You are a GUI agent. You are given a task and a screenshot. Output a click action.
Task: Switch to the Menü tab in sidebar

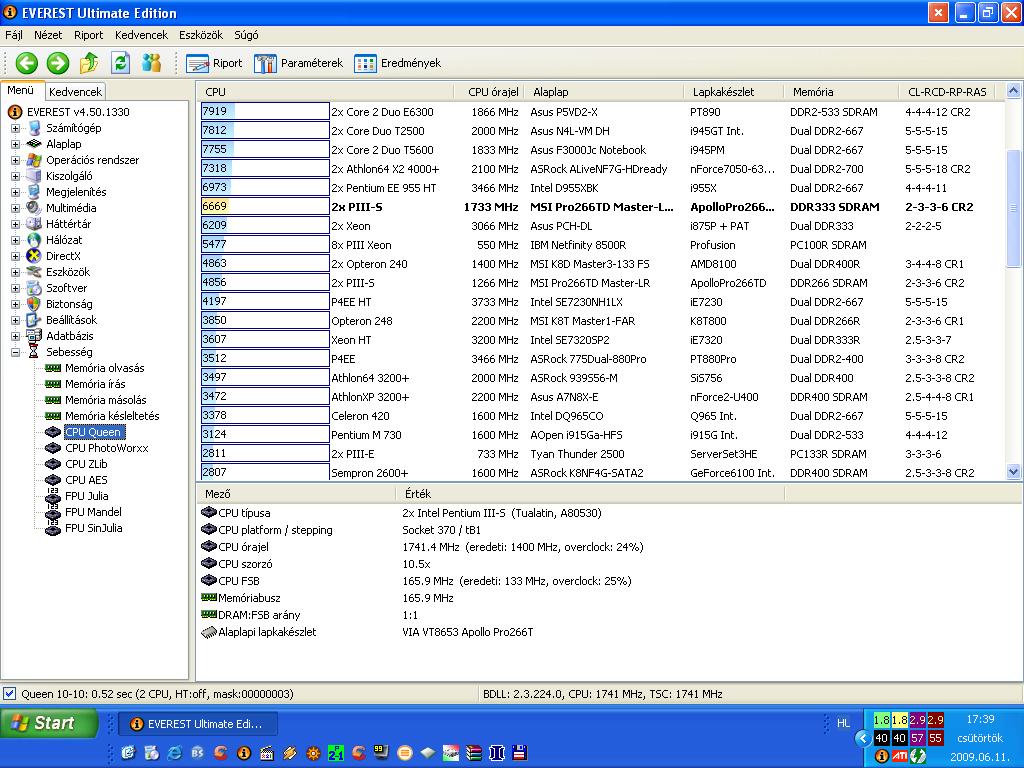click(x=21, y=91)
